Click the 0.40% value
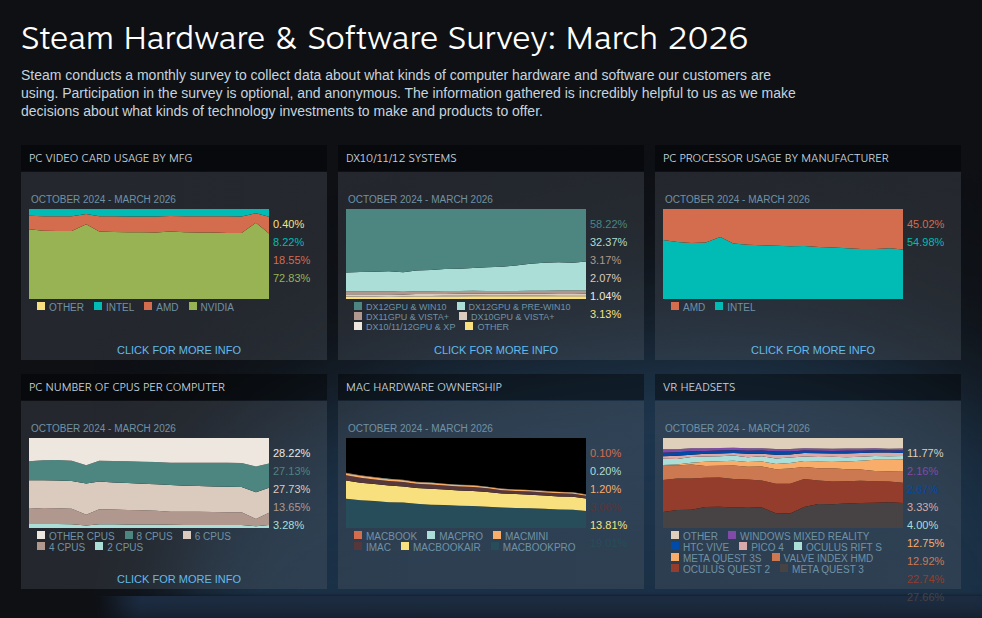 click(288, 224)
